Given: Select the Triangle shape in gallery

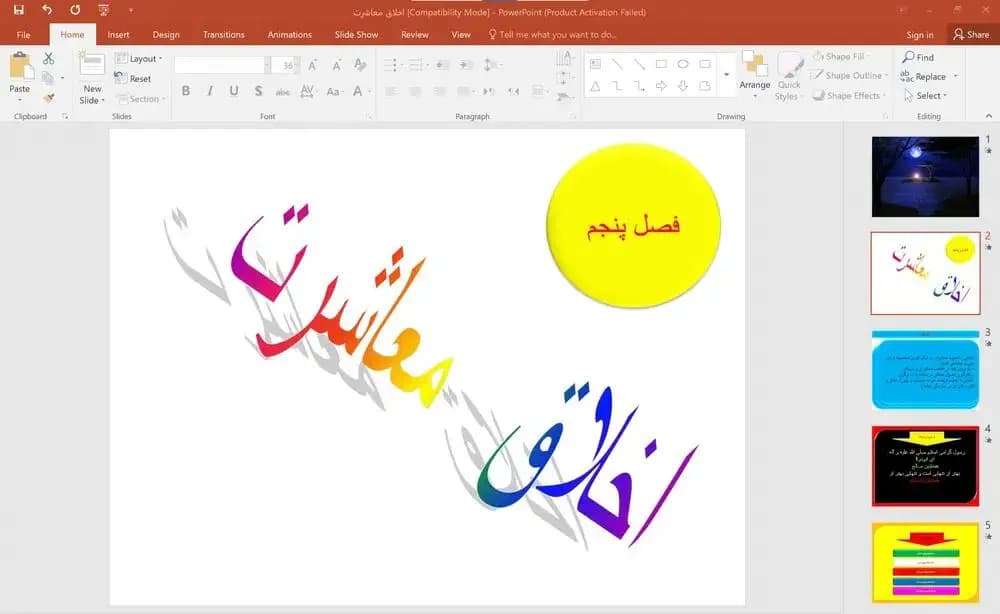Looking at the screenshot, I should (x=595, y=85).
